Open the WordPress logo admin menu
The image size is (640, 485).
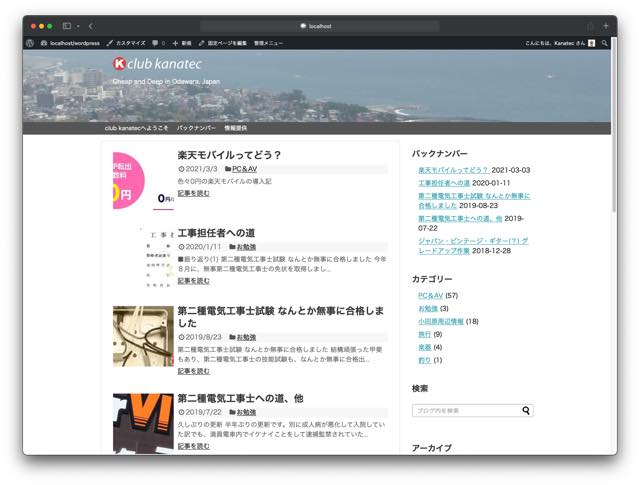click(30, 43)
